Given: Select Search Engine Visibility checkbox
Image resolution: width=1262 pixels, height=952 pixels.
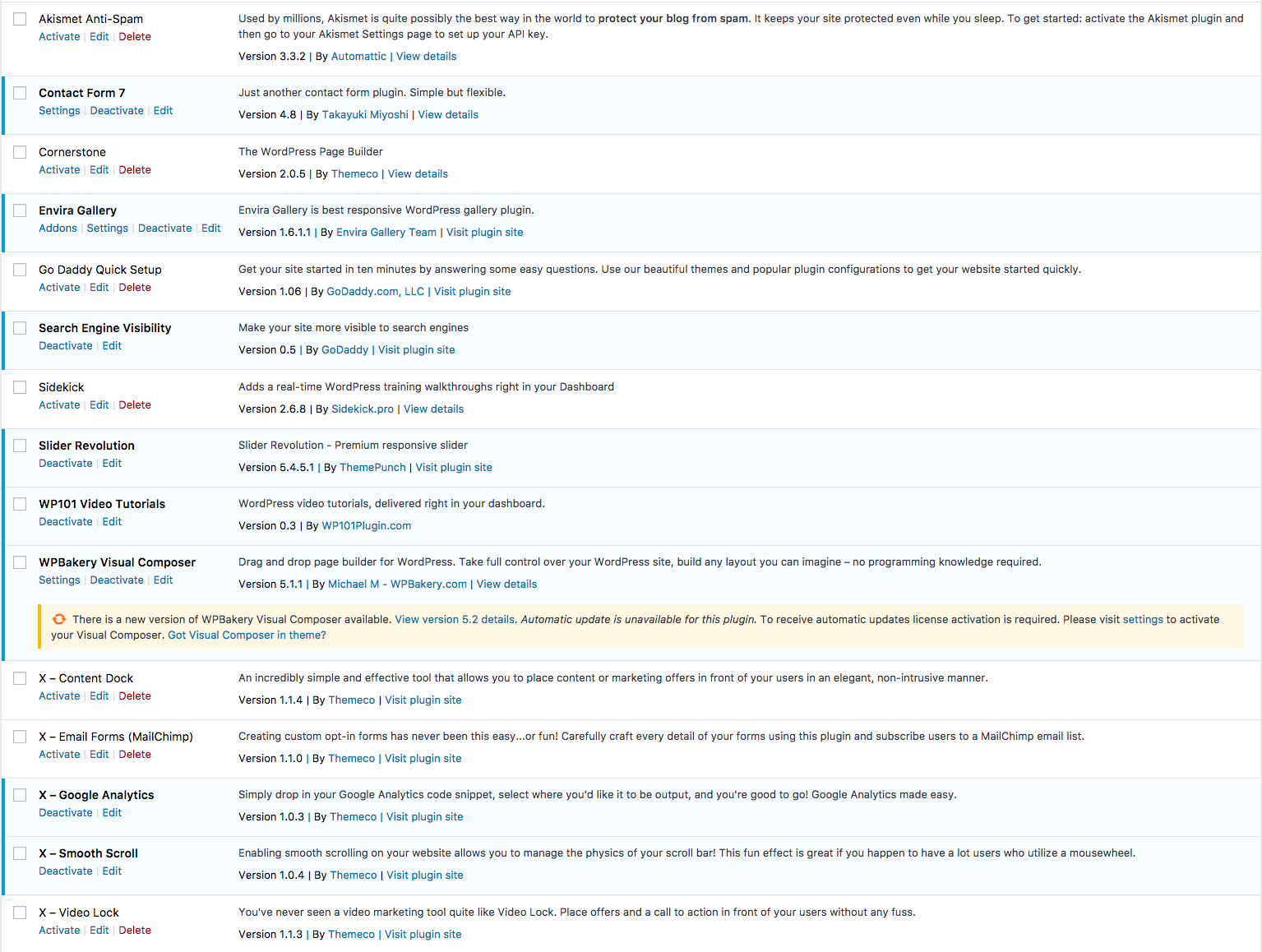Looking at the screenshot, I should click(20, 328).
